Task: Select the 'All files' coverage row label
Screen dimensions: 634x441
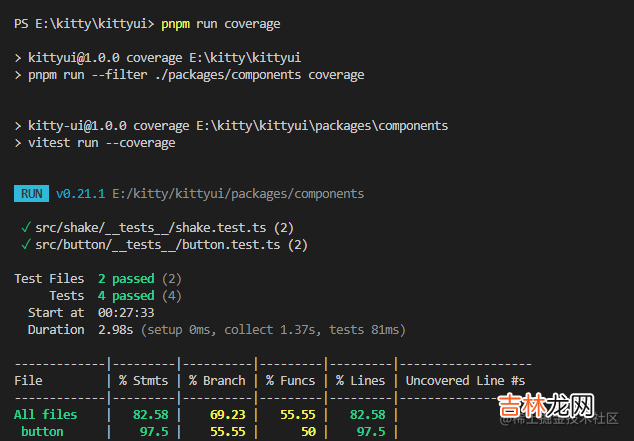Action: [46, 414]
